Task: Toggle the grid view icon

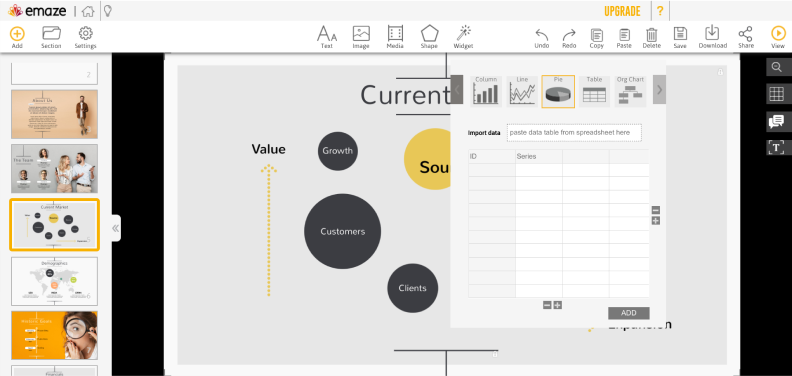Action: (x=777, y=94)
